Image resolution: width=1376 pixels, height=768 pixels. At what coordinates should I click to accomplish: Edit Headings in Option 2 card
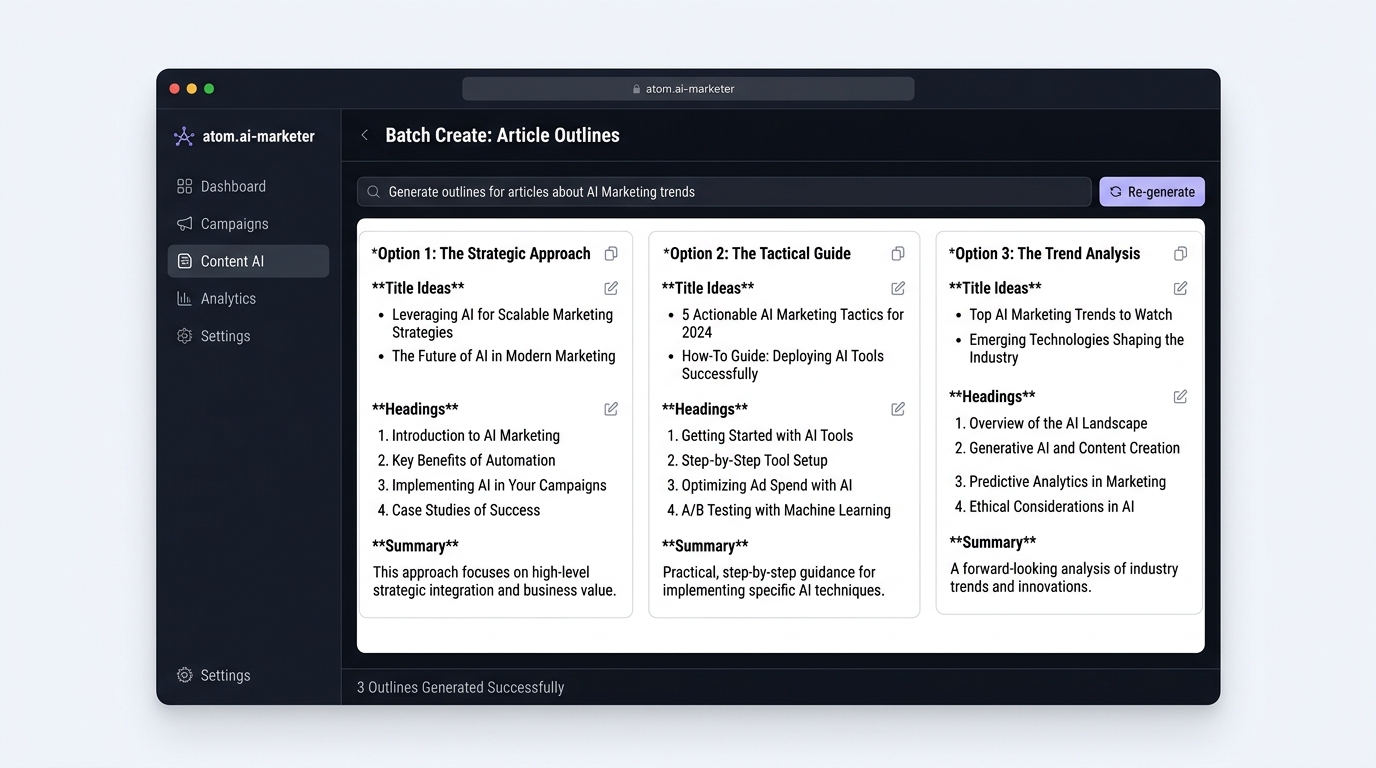coord(898,409)
